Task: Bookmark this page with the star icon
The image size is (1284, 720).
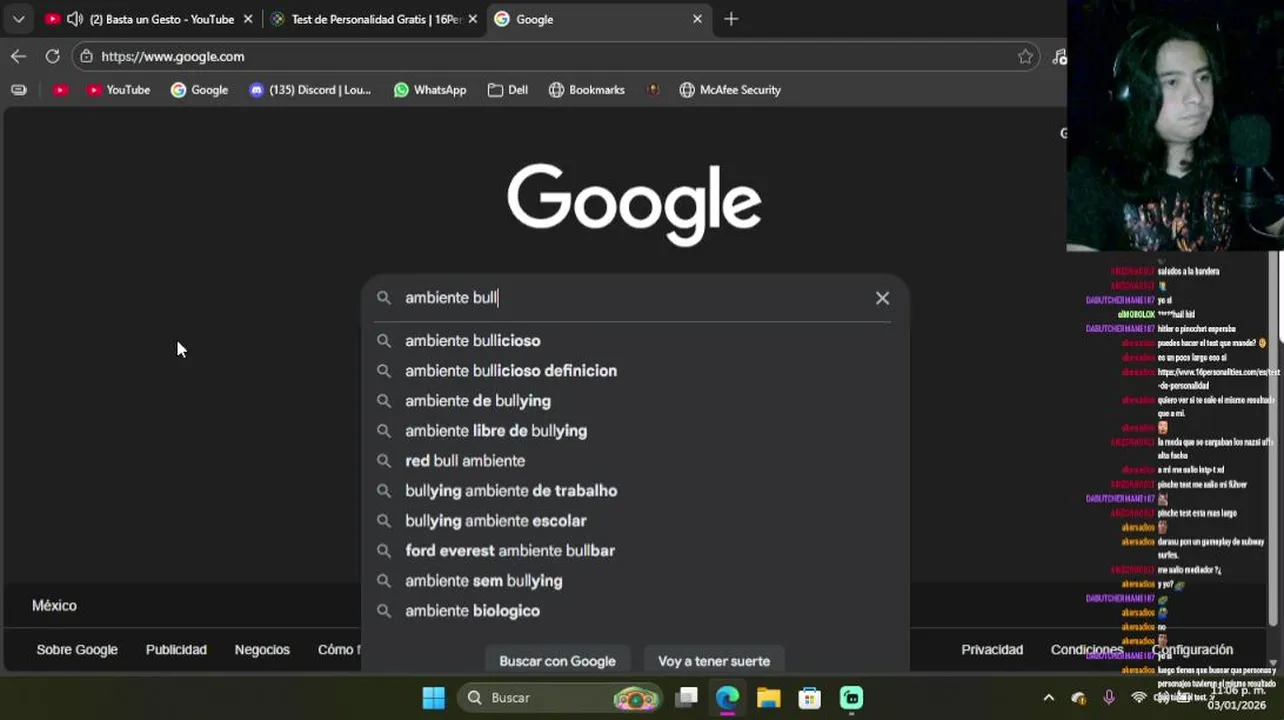Action: point(1025,57)
